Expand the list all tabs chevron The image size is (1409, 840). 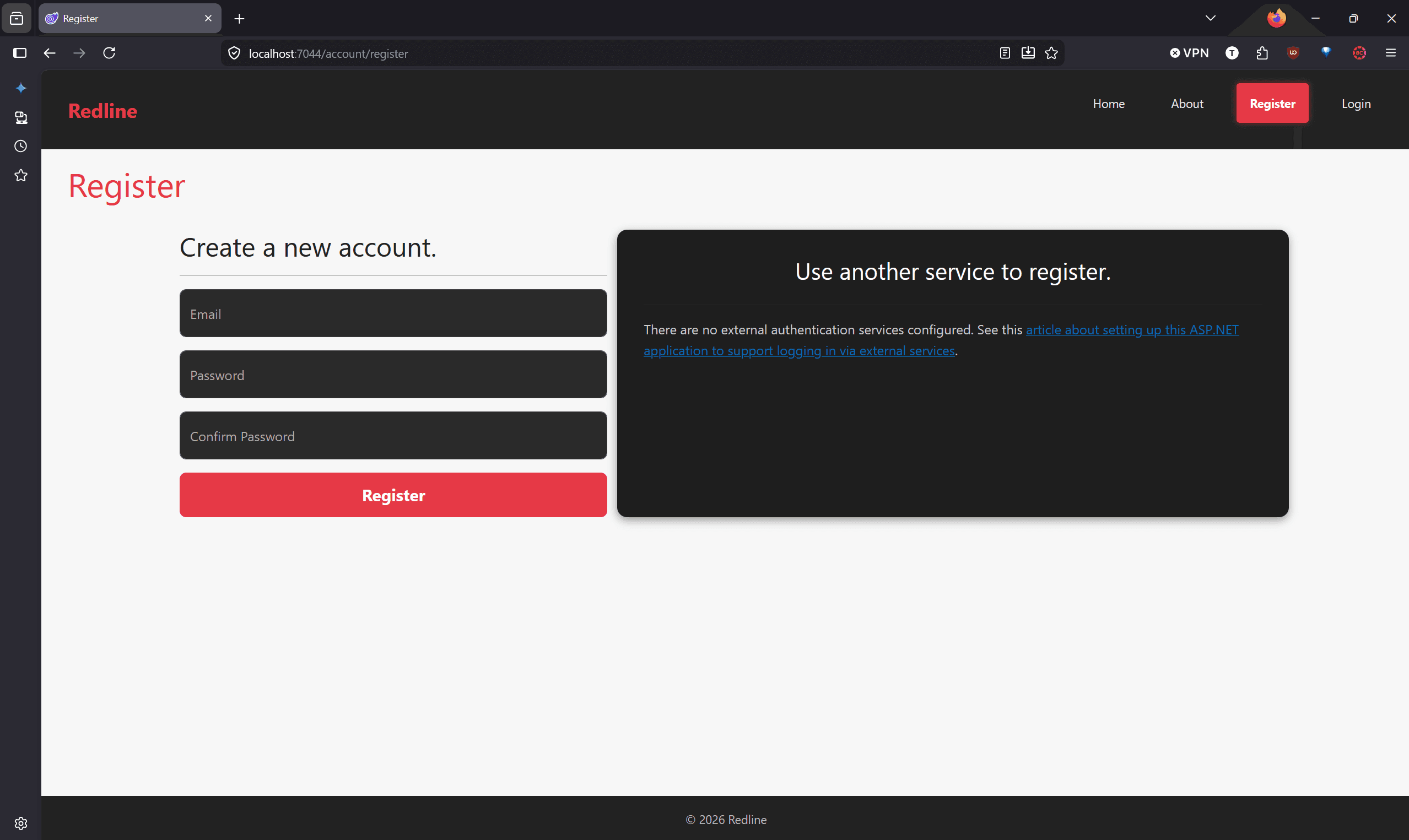pos(1210,18)
